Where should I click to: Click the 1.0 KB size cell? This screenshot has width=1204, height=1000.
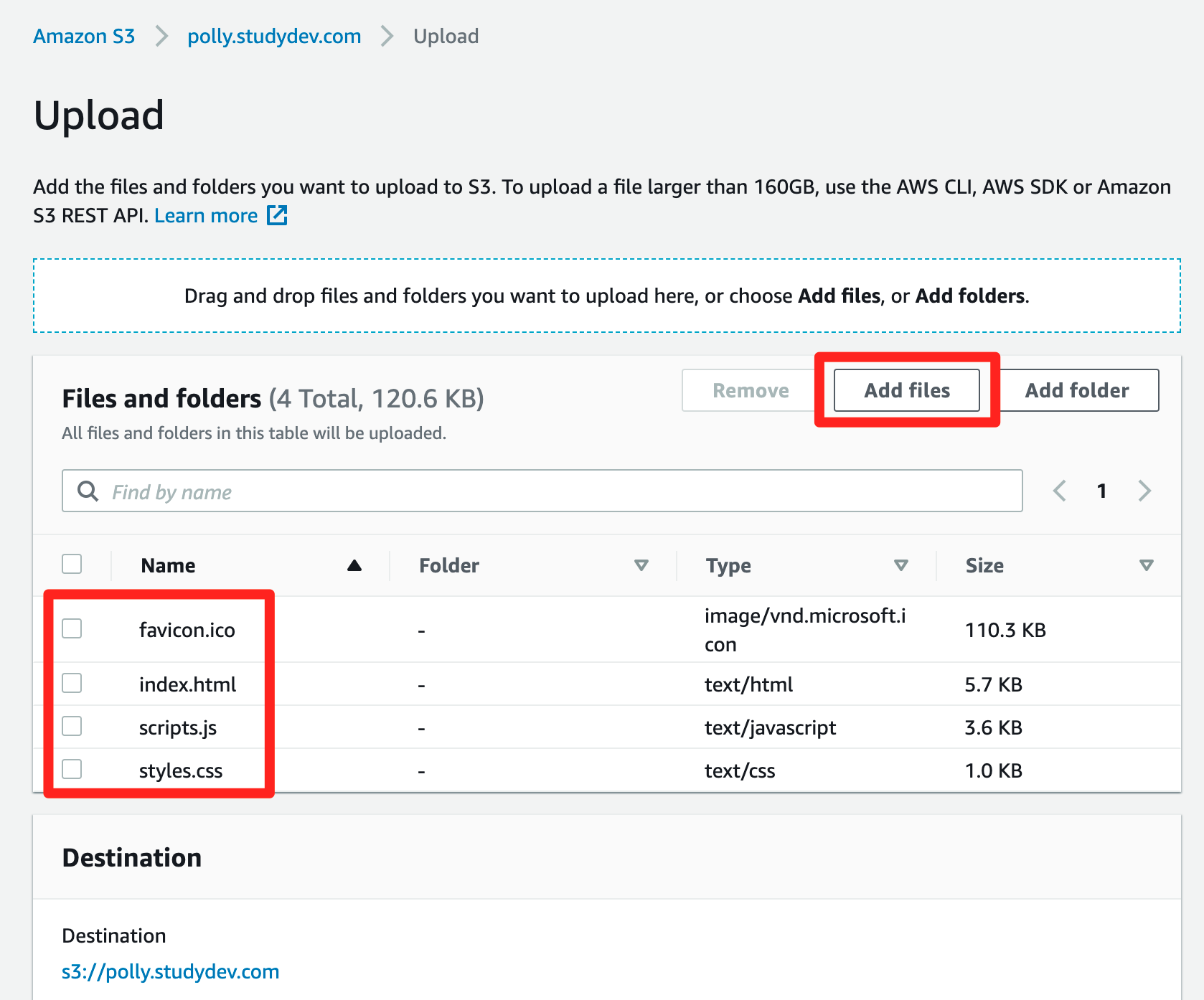(x=993, y=770)
